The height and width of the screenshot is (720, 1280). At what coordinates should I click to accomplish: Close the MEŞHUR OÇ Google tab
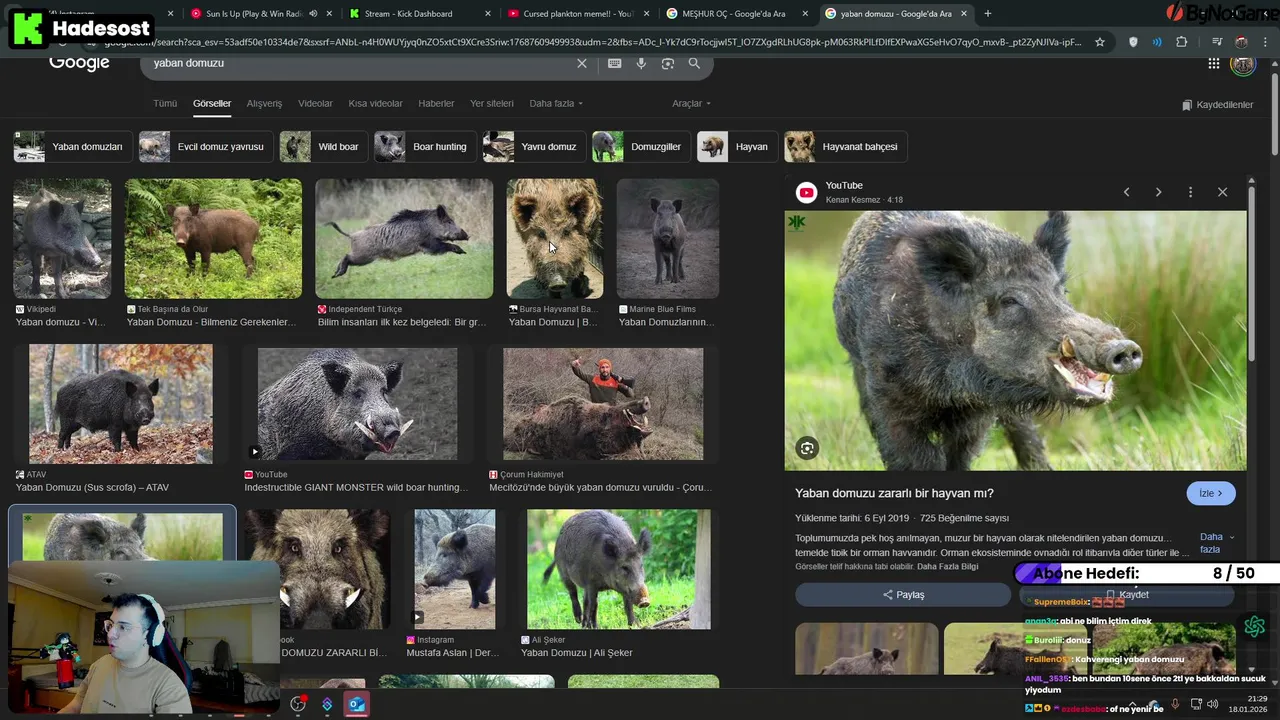805,14
